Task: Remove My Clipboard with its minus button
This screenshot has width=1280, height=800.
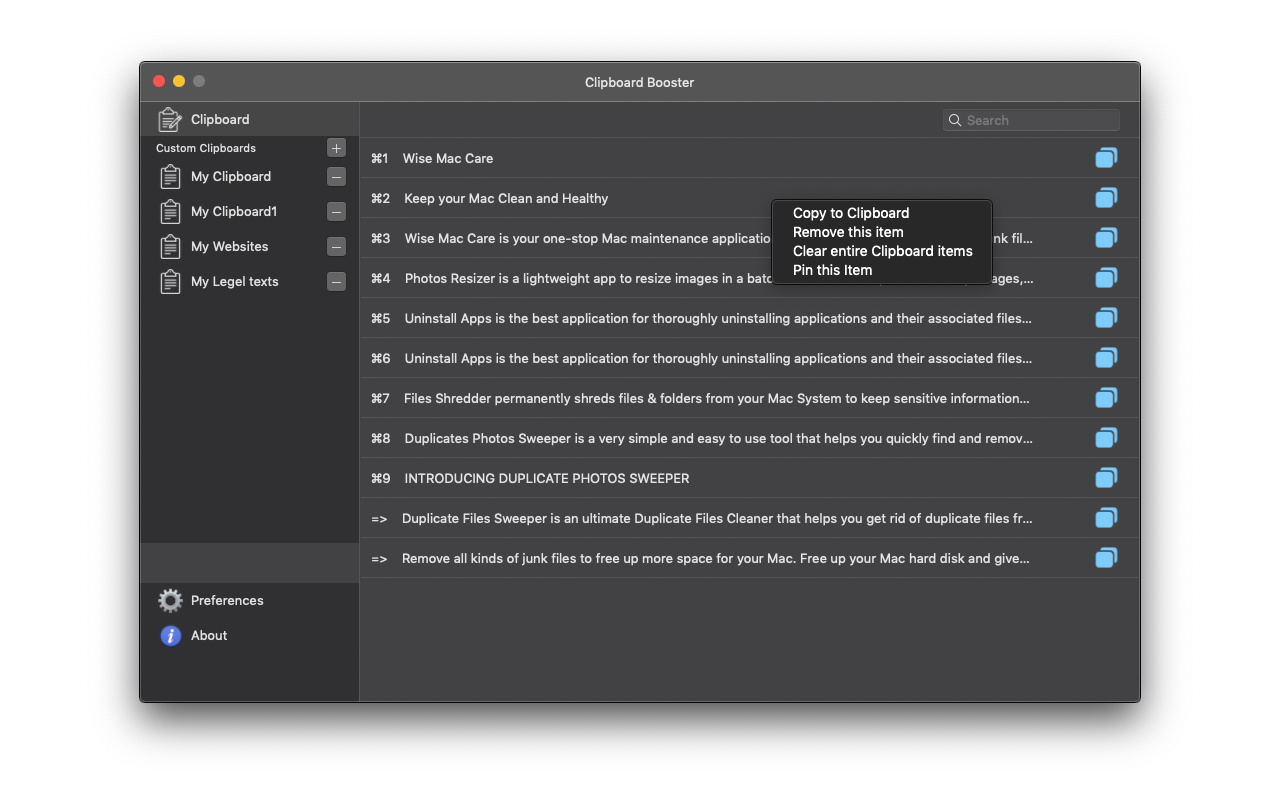Action: tap(336, 177)
